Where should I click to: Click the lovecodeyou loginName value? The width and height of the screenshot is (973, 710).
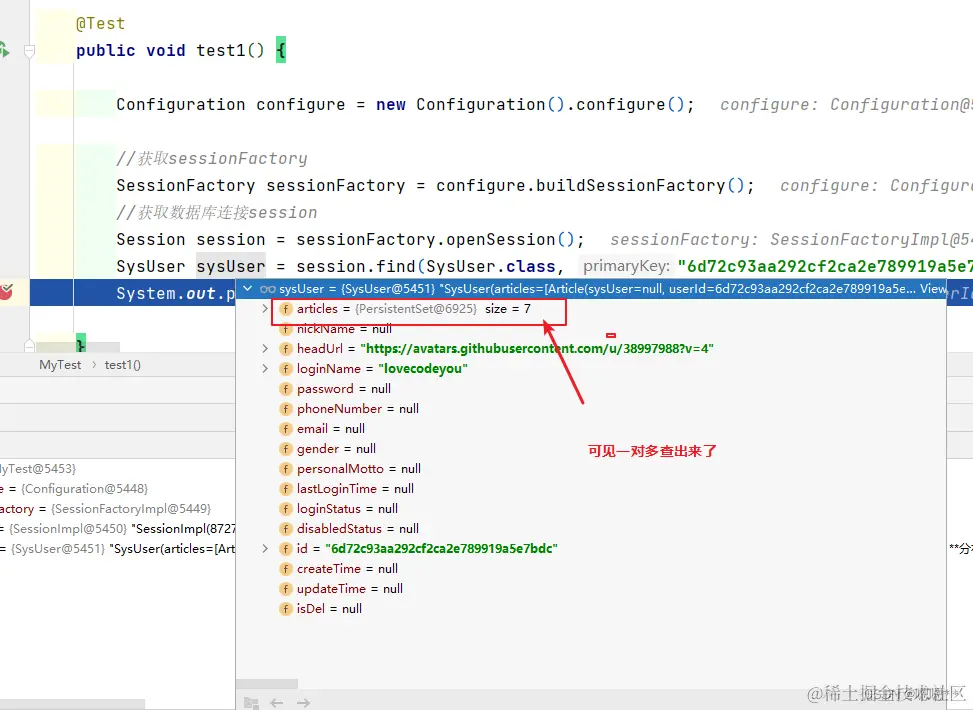pyautogui.click(x=423, y=369)
